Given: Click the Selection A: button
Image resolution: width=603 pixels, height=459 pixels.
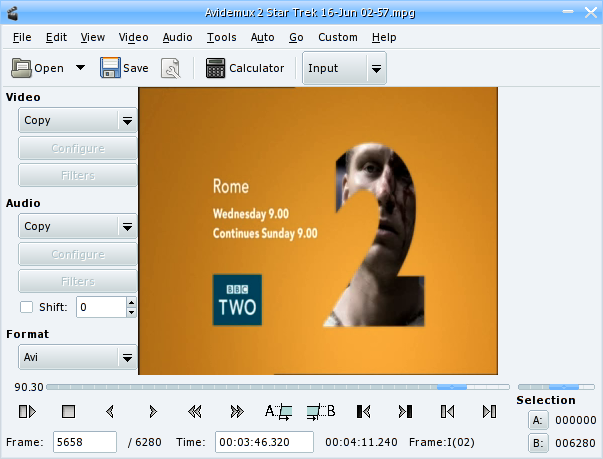Looking at the screenshot, I should pyautogui.click(x=538, y=421).
